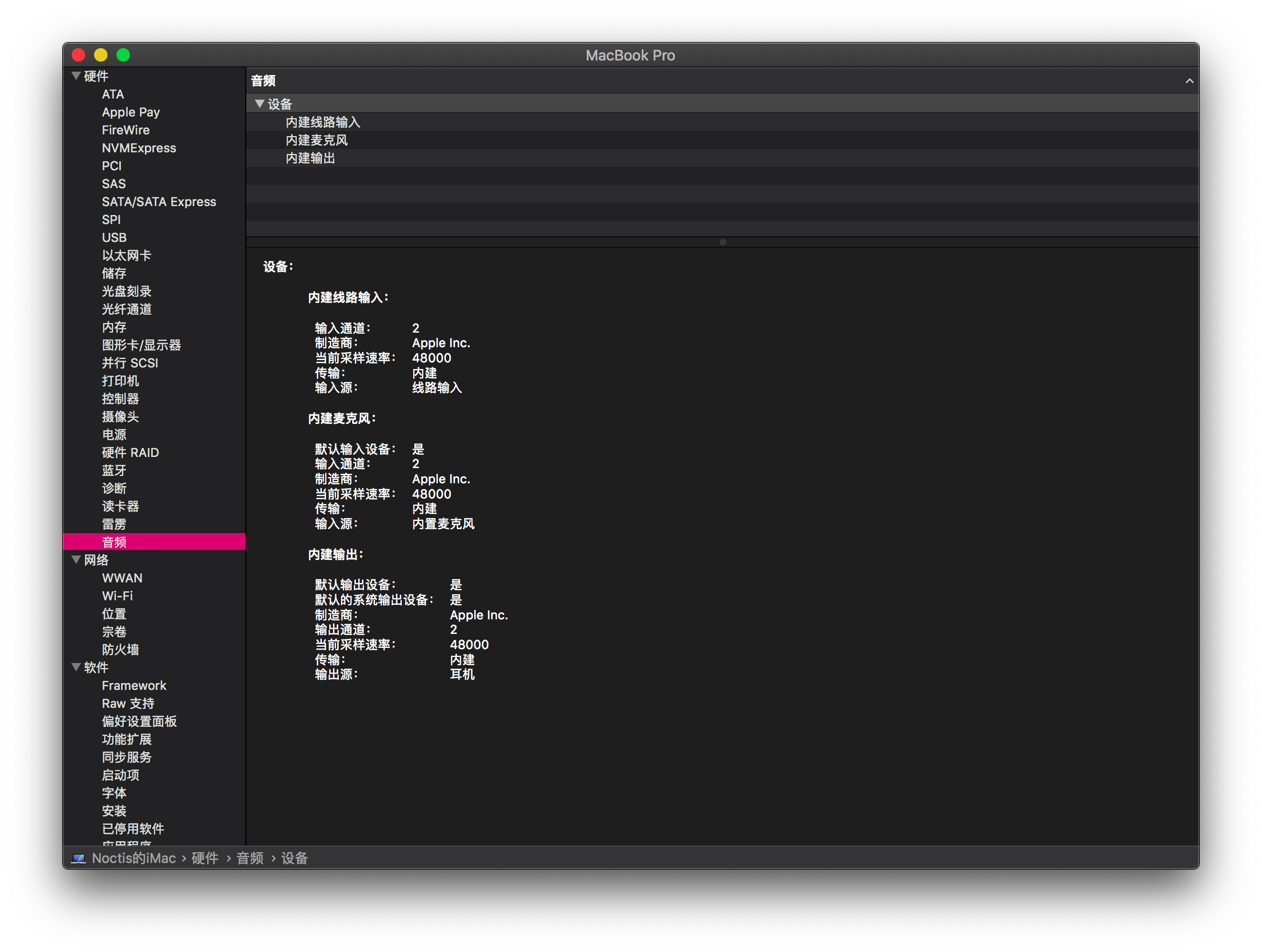This screenshot has height=952, width=1262.
Task: Select Apple Pay in the sidebar
Action: (x=130, y=113)
